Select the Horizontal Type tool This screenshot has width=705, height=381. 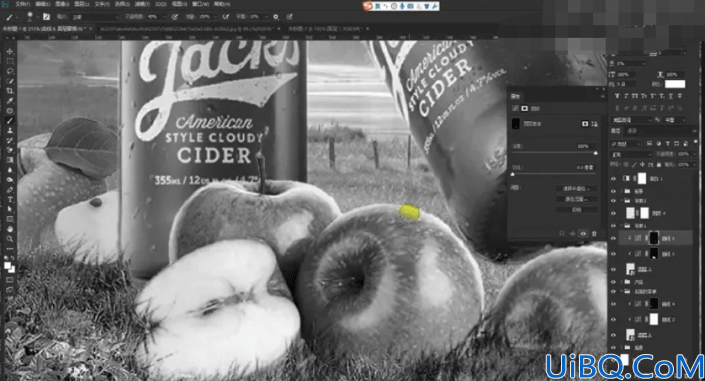[9, 200]
